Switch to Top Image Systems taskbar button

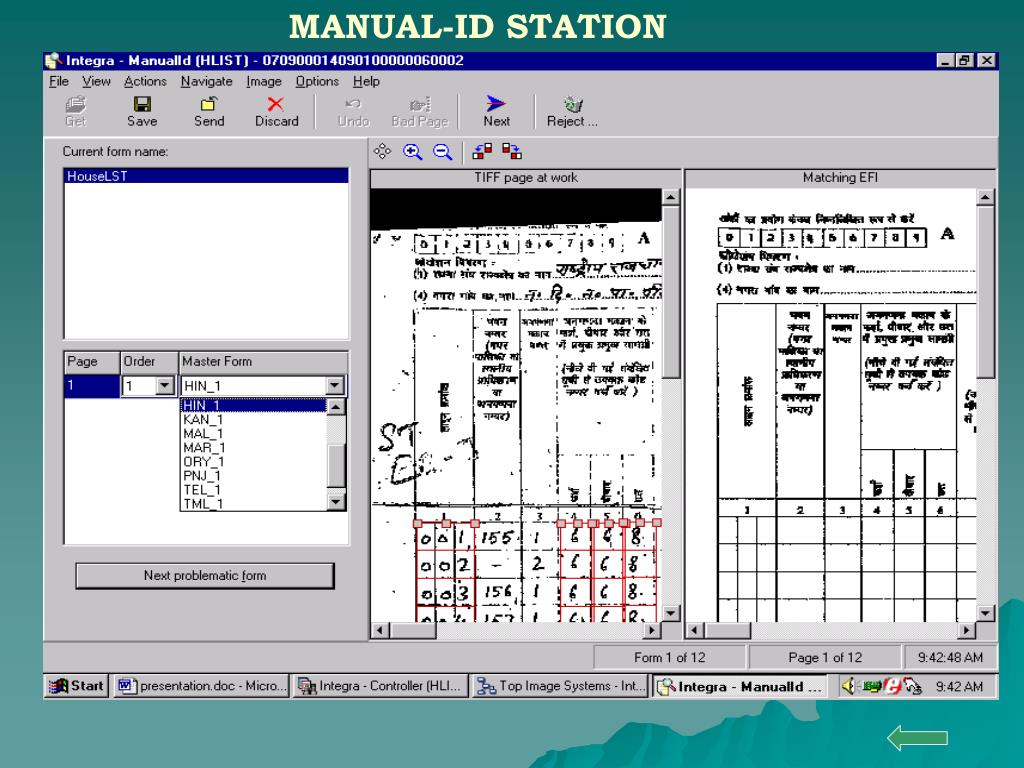click(561, 686)
